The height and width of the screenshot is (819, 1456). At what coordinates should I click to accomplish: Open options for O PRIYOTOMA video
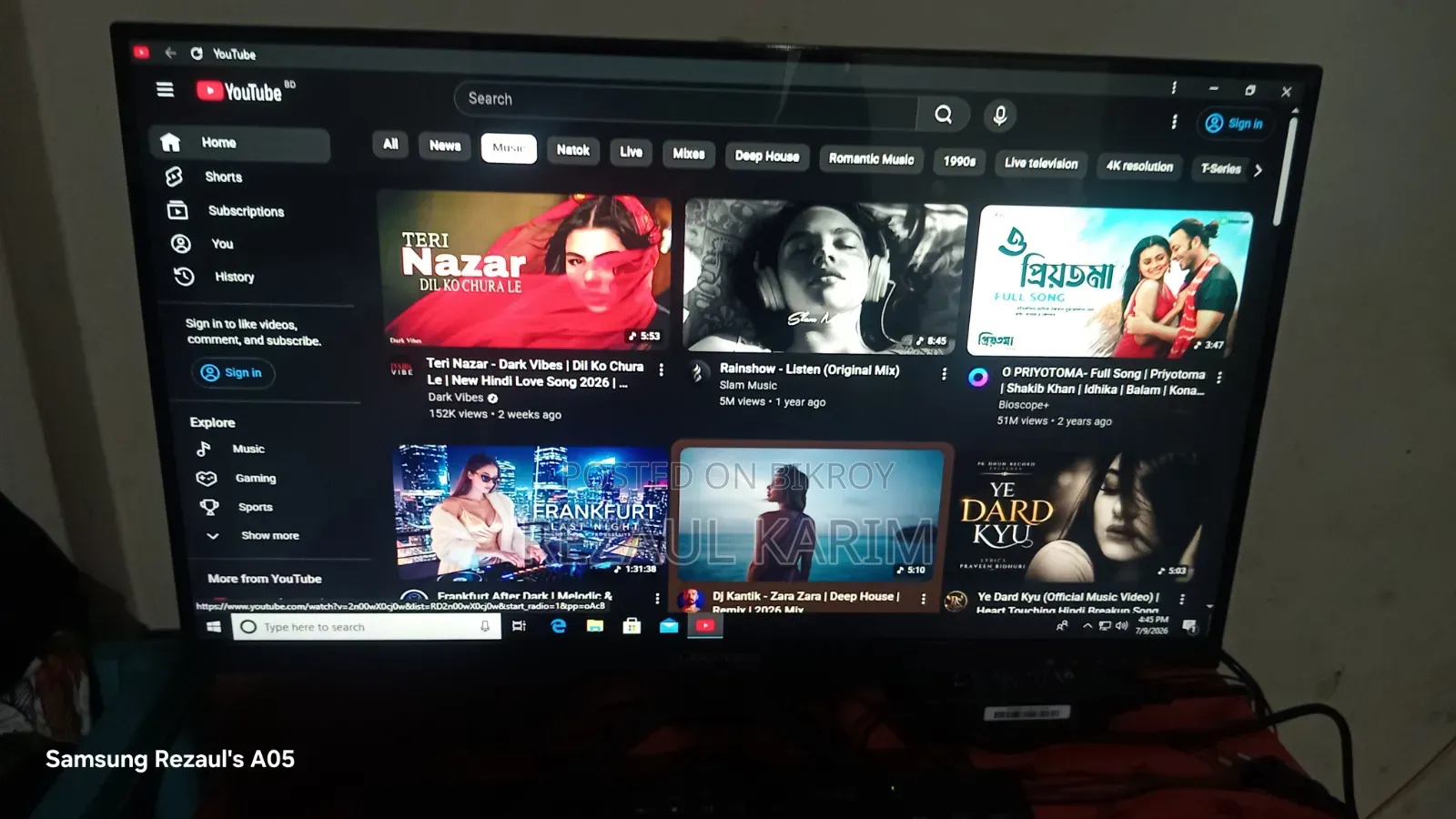pos(1219,377)
